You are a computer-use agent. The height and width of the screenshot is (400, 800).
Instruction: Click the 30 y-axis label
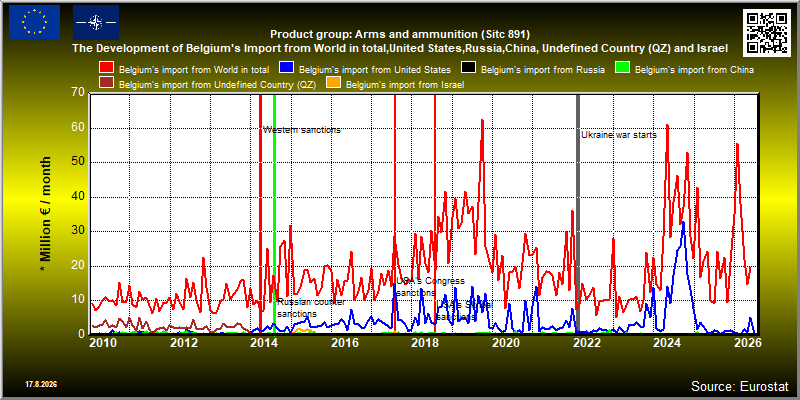(78, 231)
